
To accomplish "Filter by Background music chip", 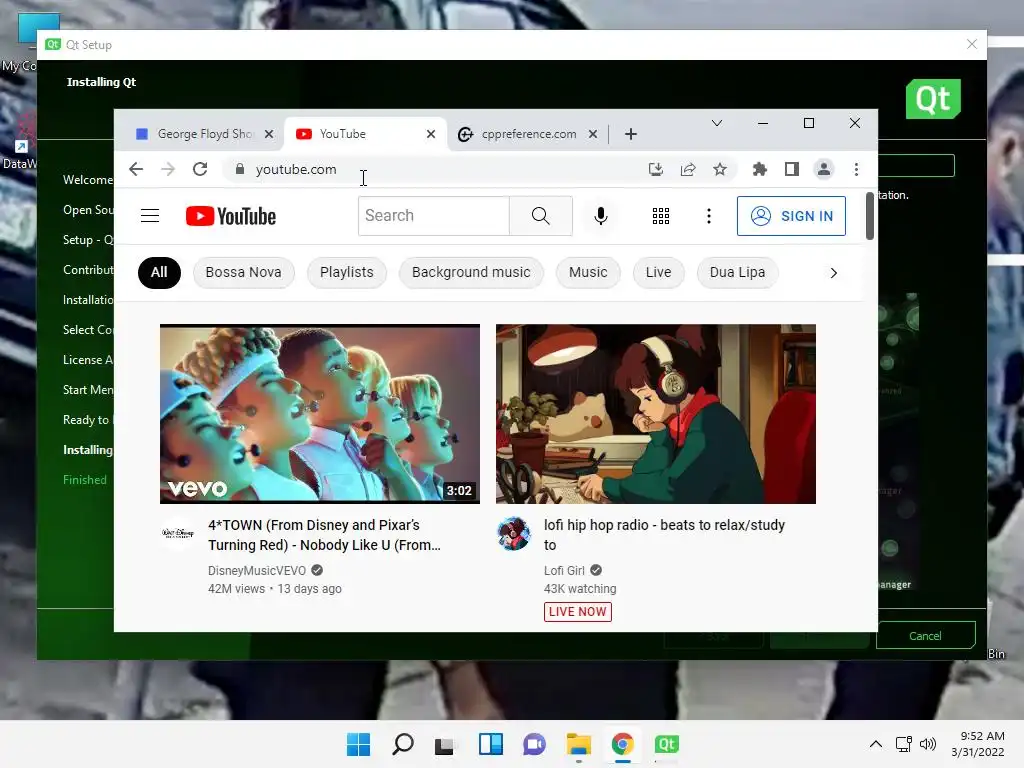I will [x=471, y=272].
